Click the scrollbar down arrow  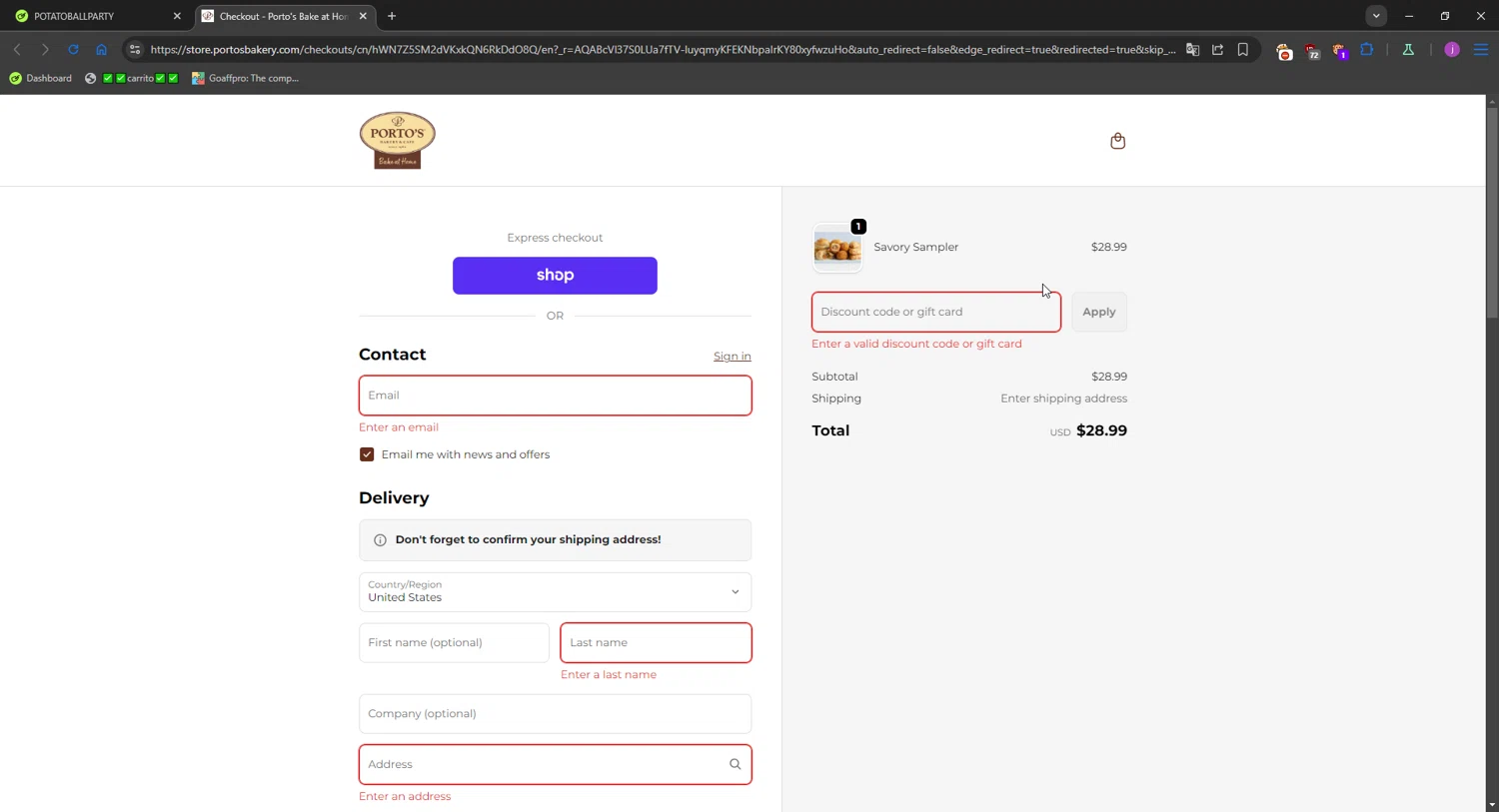pyautogui.click(x=1492, y=805)
